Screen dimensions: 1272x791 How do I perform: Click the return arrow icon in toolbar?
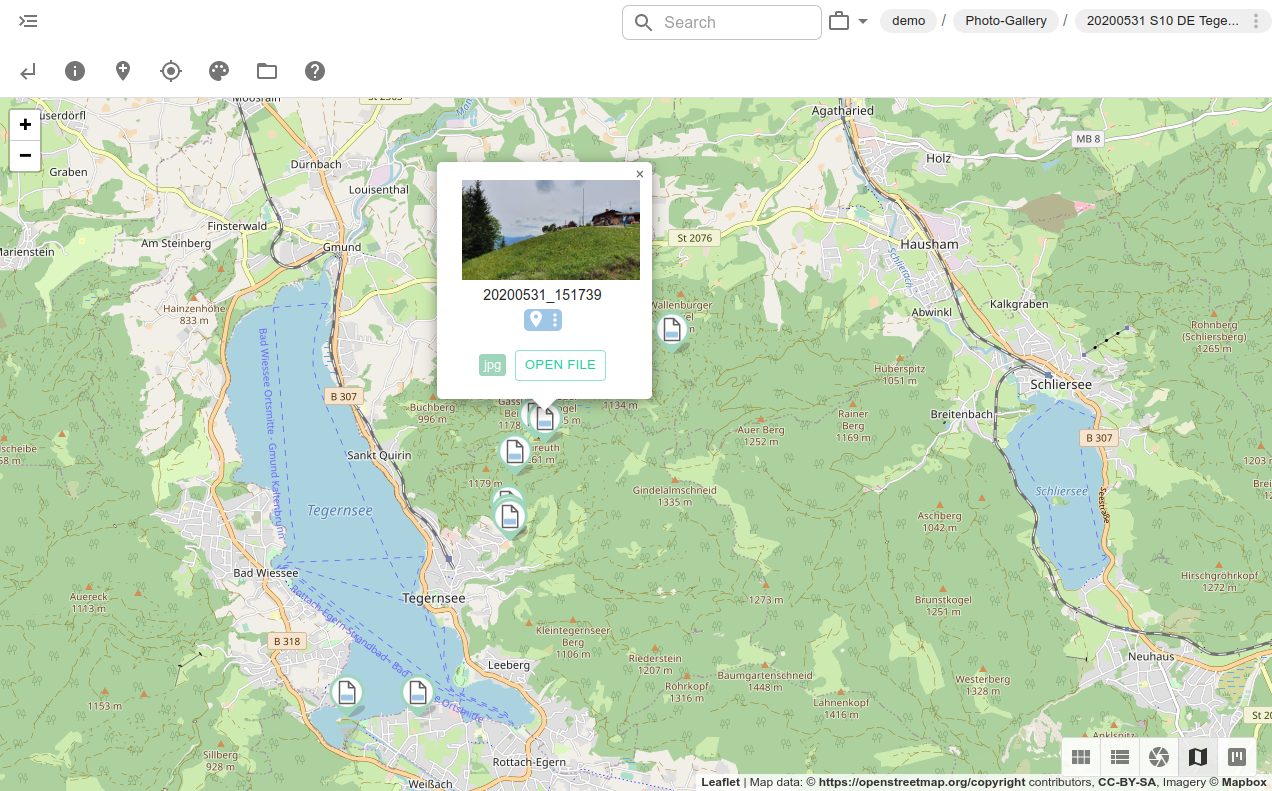pyautogui.click(x=28, y=71)
